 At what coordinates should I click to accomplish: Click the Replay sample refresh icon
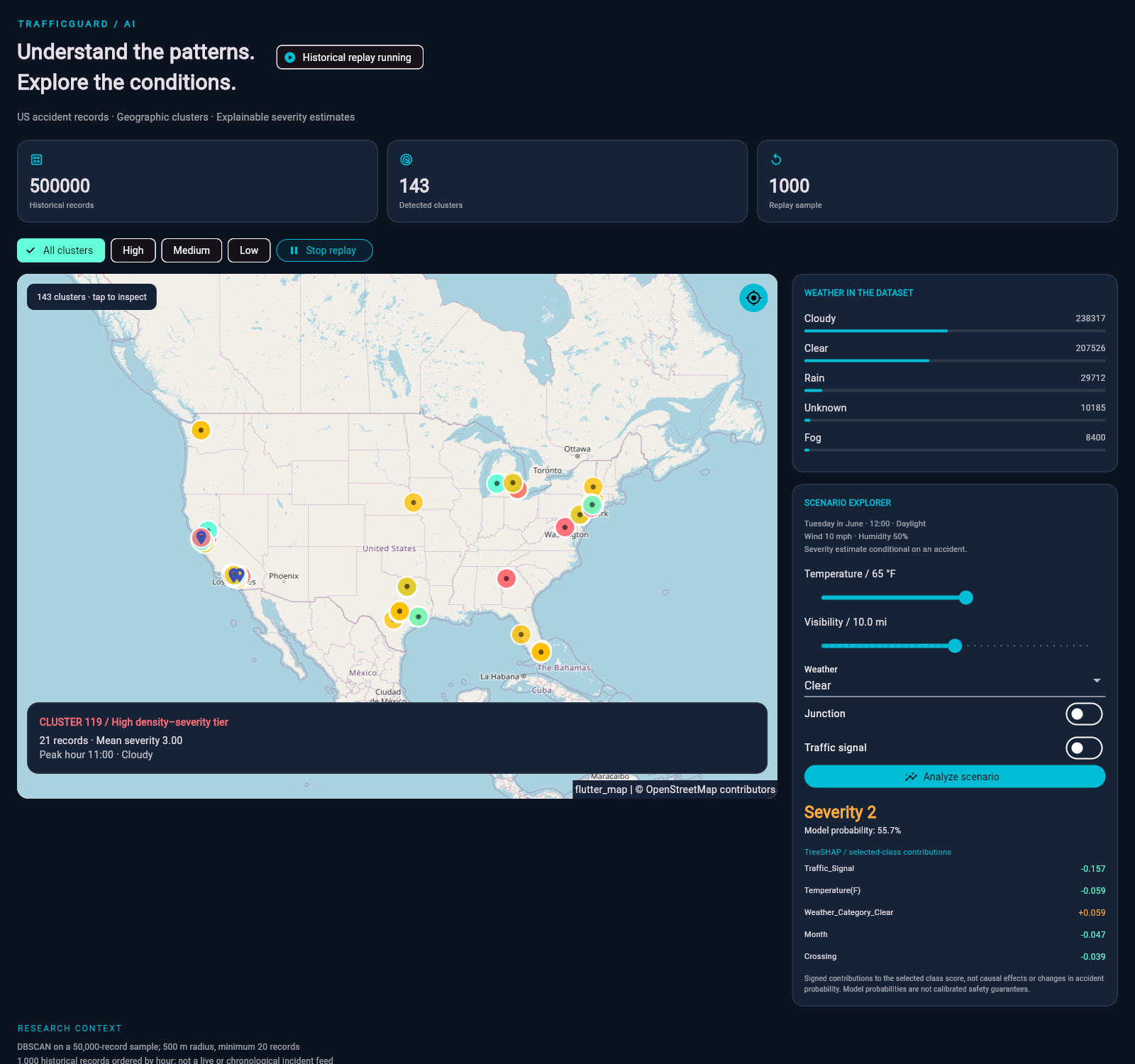tap(776, 160)
